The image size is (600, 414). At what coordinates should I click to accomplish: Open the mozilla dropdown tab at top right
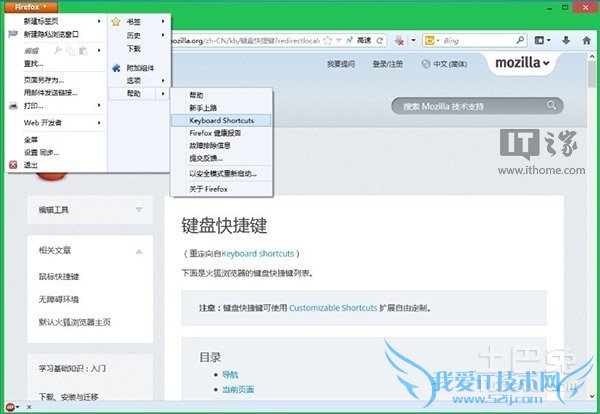pyautogui.click(x=522, y=63)
